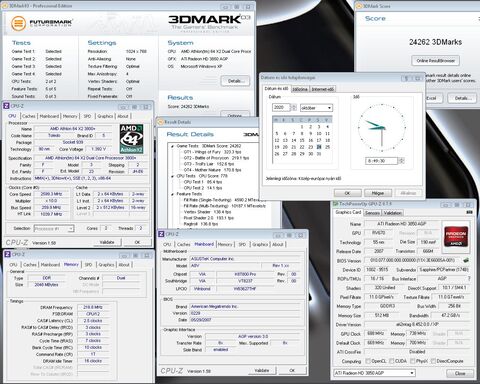This screenshot has height=384, width=480.
Task: Click Validate in the CPU-Z Mainboard window
Action: click(x=262, y=370)
